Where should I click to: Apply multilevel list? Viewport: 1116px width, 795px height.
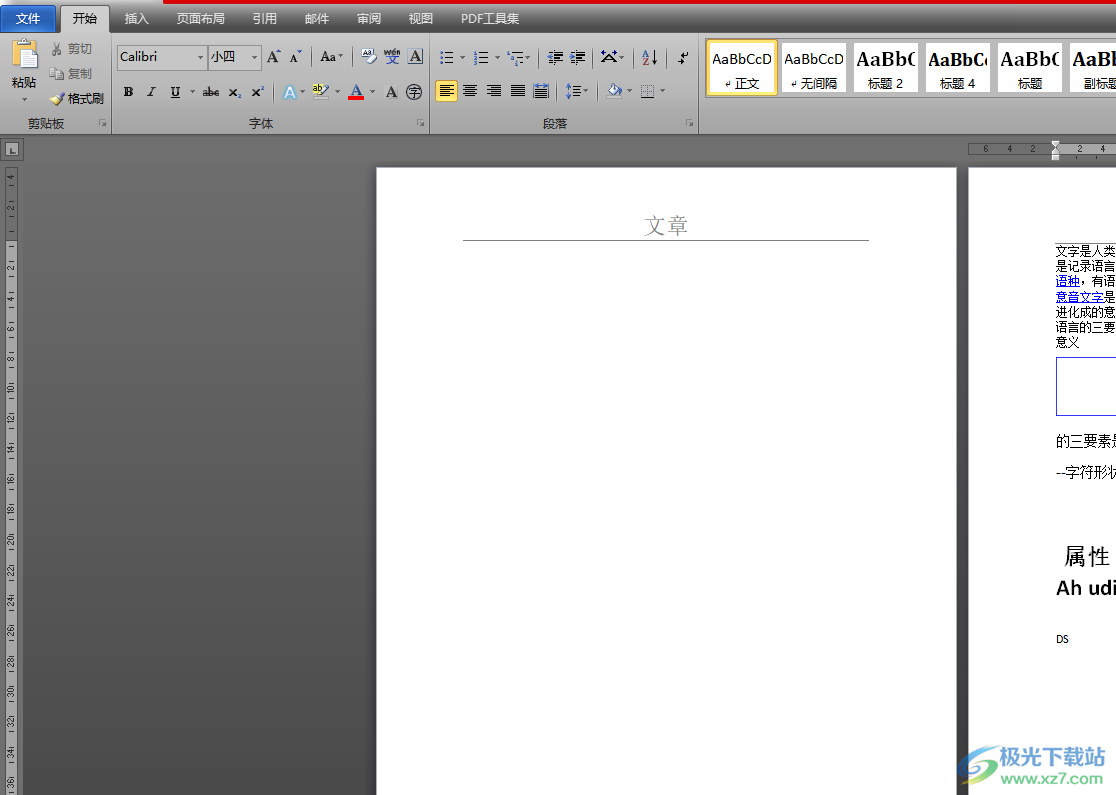coord(515,57)
